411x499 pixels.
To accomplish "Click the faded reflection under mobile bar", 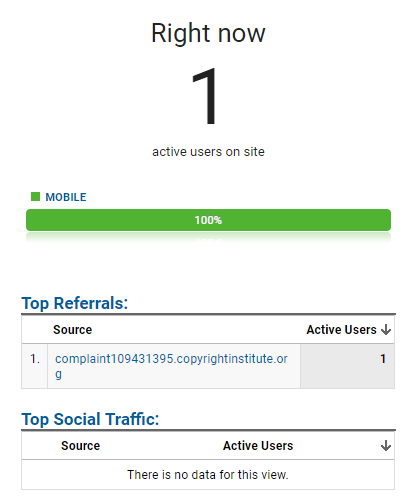I will [x=208, y=237].
